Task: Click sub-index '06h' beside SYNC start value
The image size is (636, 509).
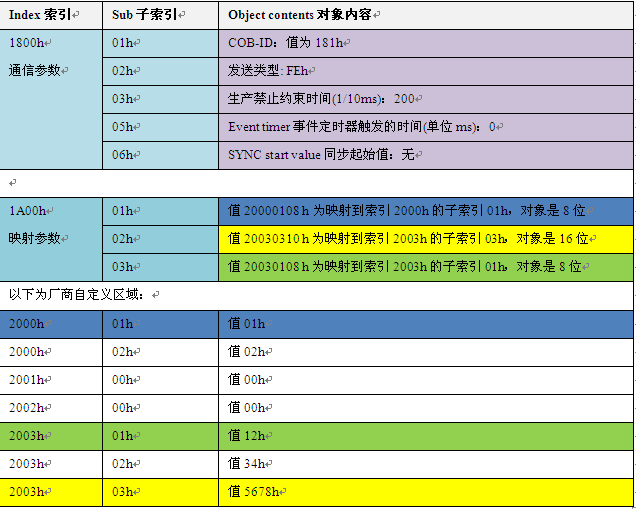Action: click(x=161, y=155)
